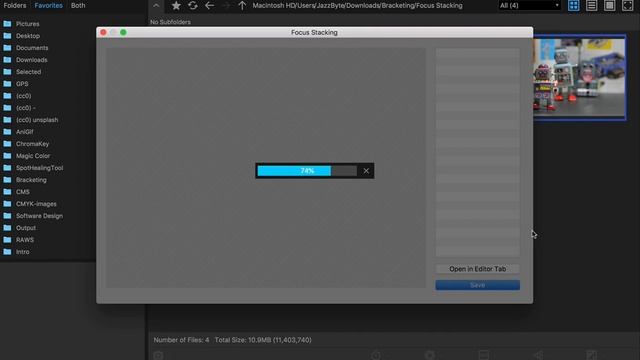Close the Focus Stacking dialog
This screenshot has height=360, width=640.
click(103, 32)
